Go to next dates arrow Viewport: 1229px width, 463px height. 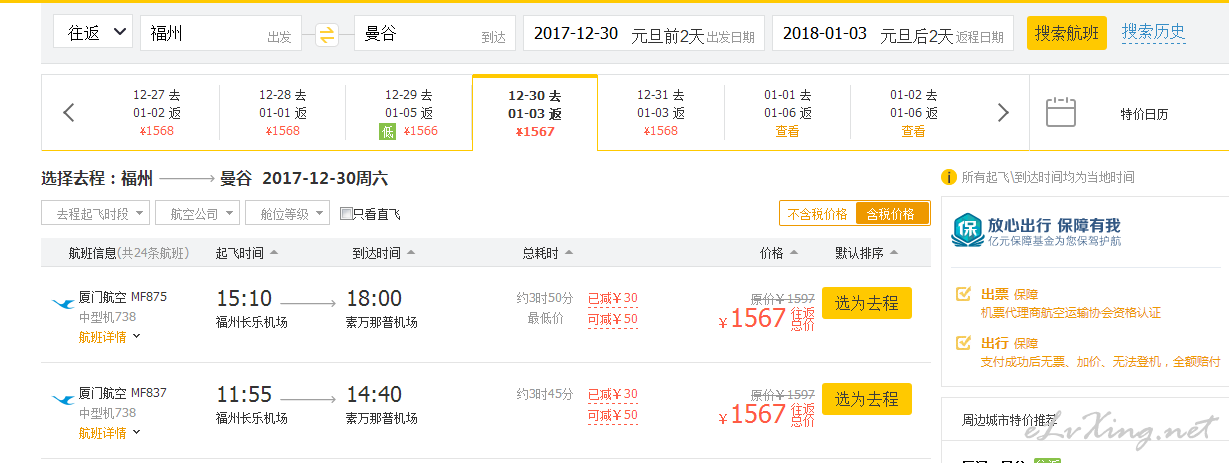pos(1004,112)
